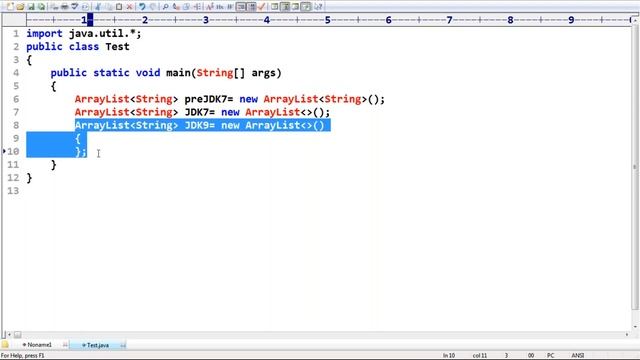Screen dimensions: 640x360
Task: Click the highlighted 'JDK9=' text
Action: pos(200,125)
